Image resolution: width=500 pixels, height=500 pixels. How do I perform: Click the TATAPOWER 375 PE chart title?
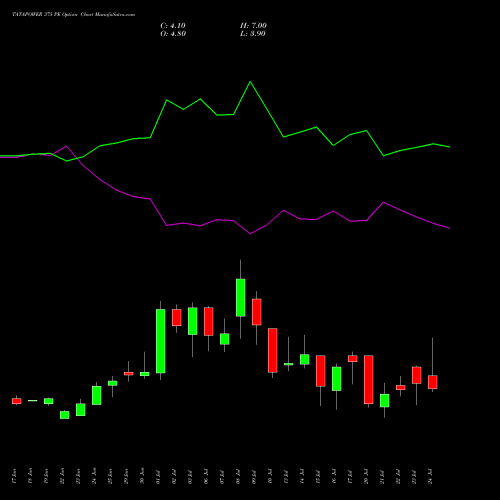click(x=74, y=15)
